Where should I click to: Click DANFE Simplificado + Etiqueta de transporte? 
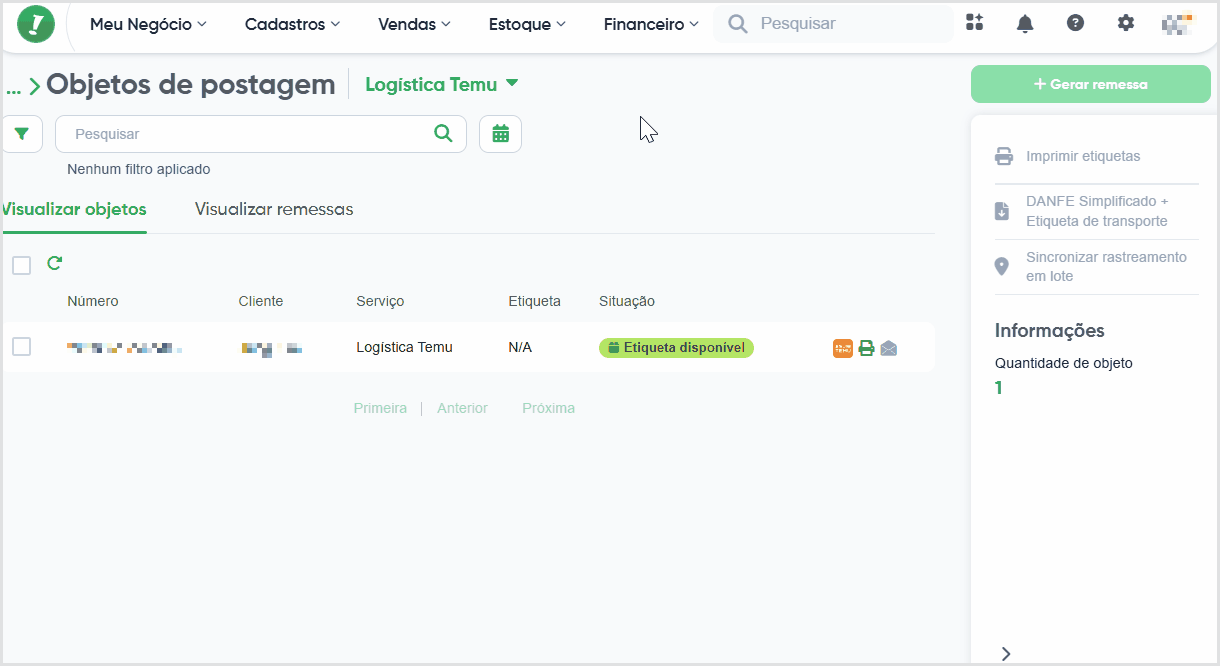pyautogui.click(x=1097, y=211)
